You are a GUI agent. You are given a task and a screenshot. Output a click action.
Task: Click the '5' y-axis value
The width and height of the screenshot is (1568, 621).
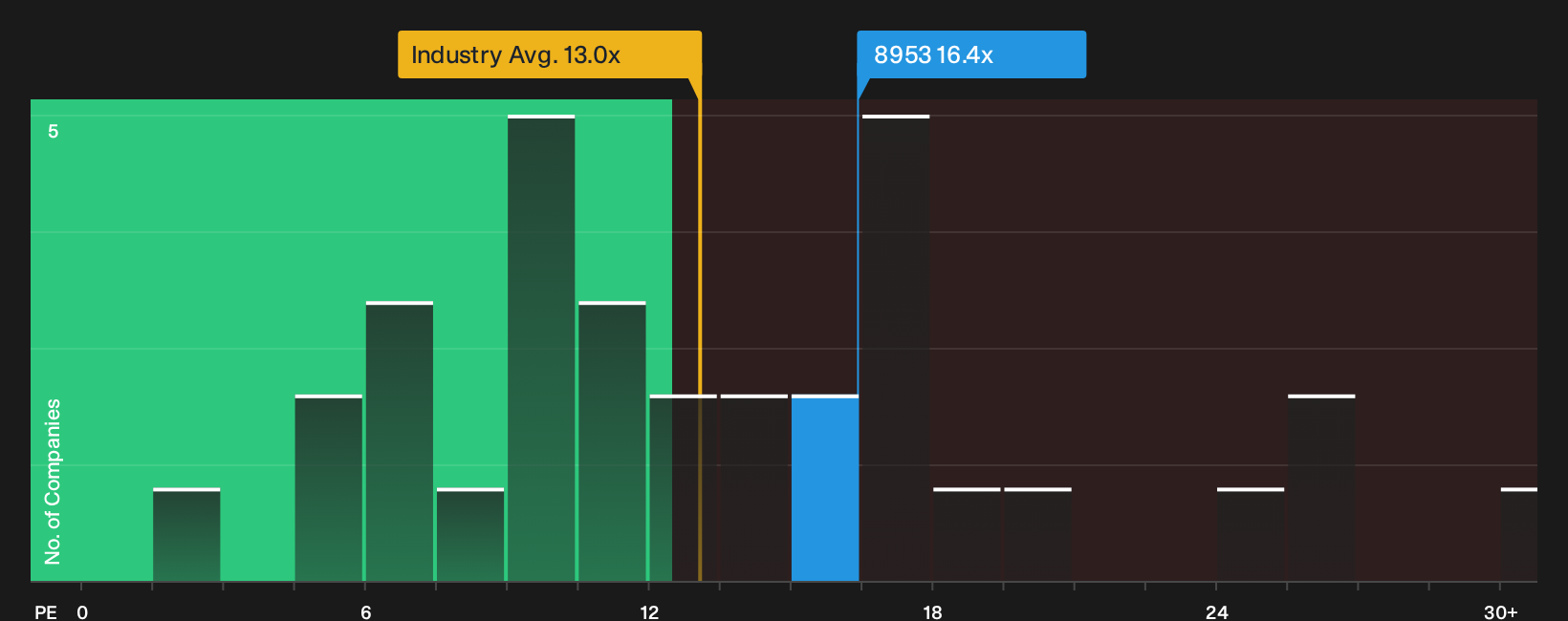coord(54,131)
